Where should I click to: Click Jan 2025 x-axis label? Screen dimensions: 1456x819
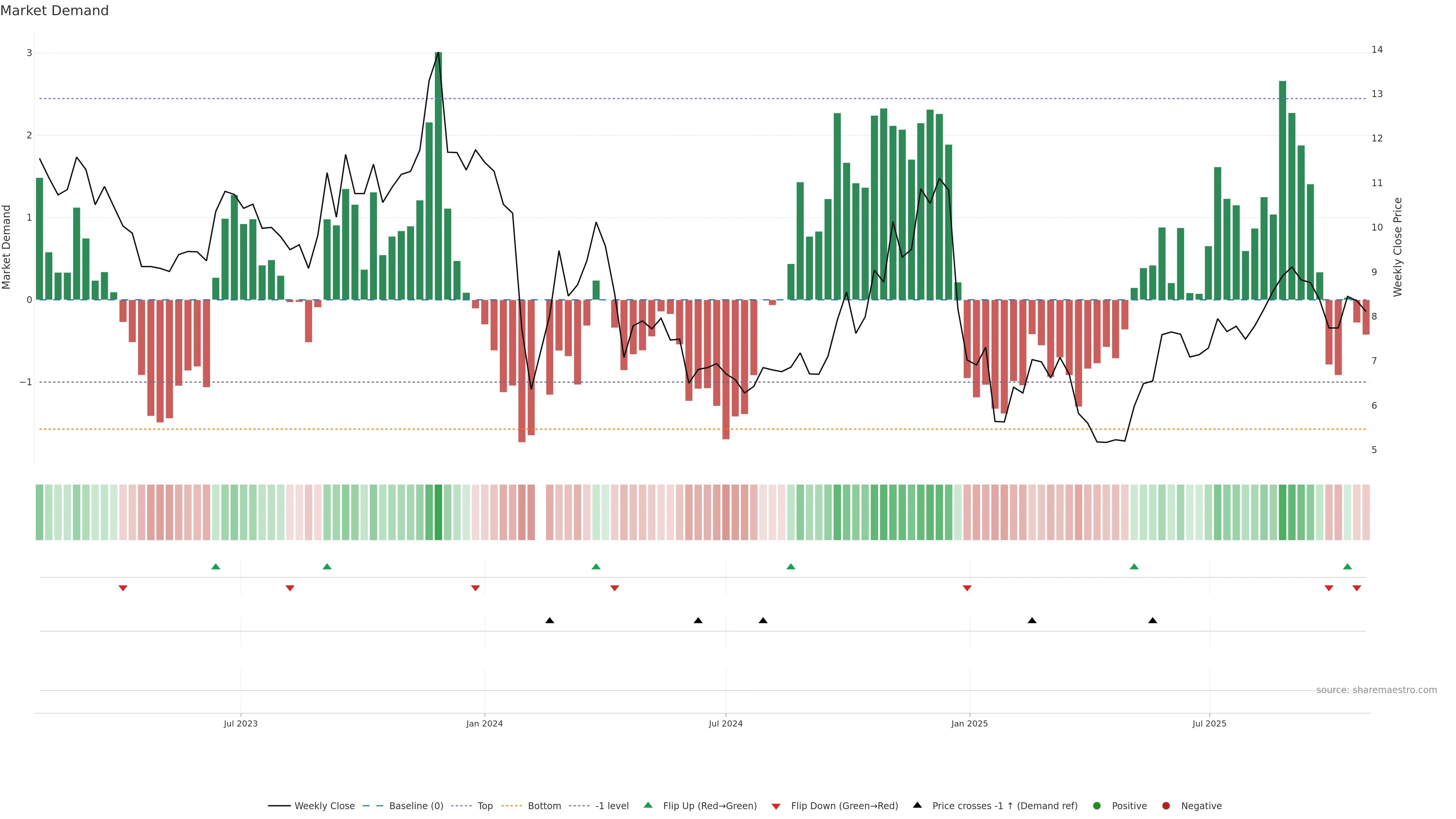click(970, 723)
